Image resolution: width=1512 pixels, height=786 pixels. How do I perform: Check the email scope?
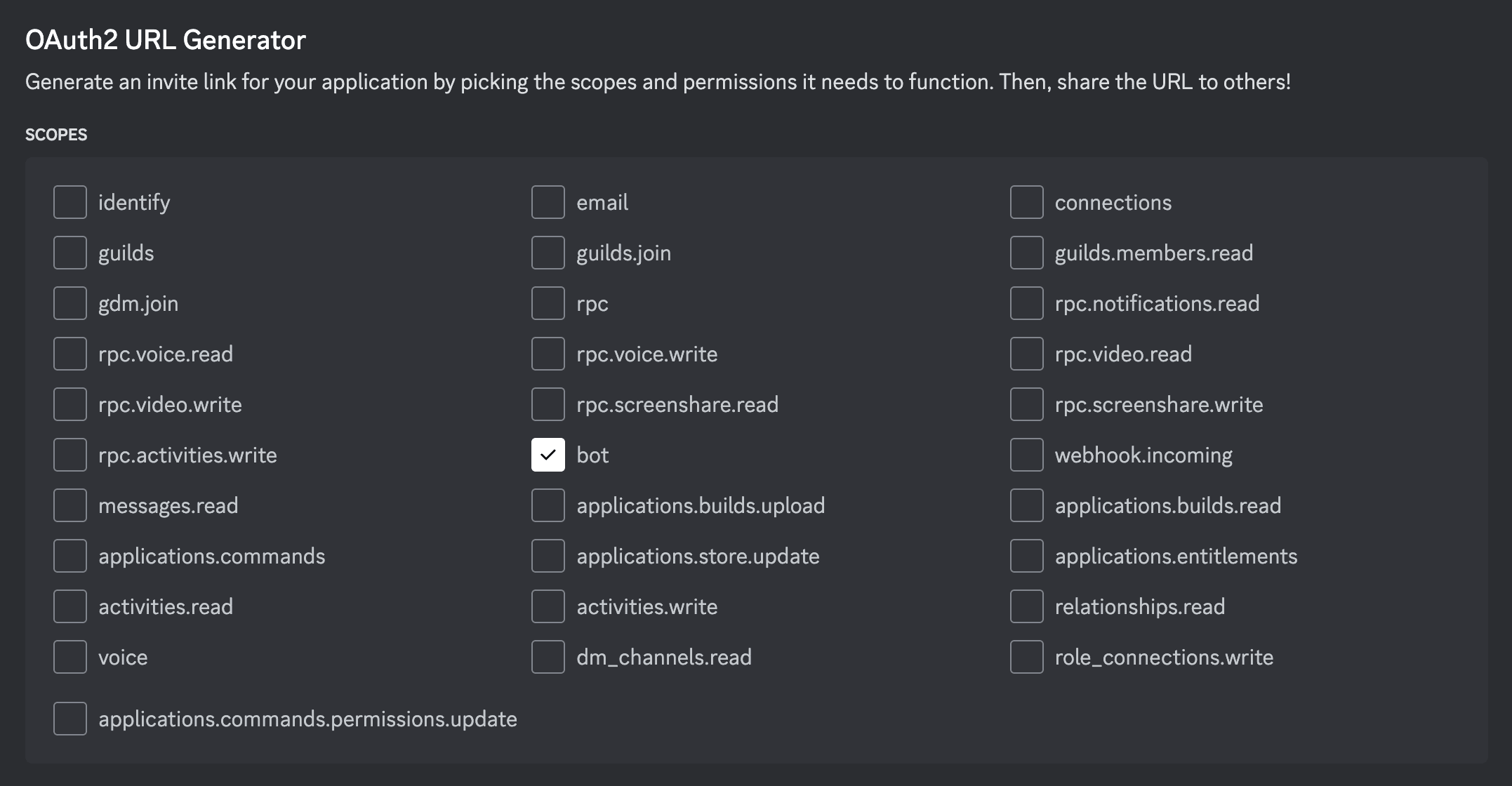548,201
